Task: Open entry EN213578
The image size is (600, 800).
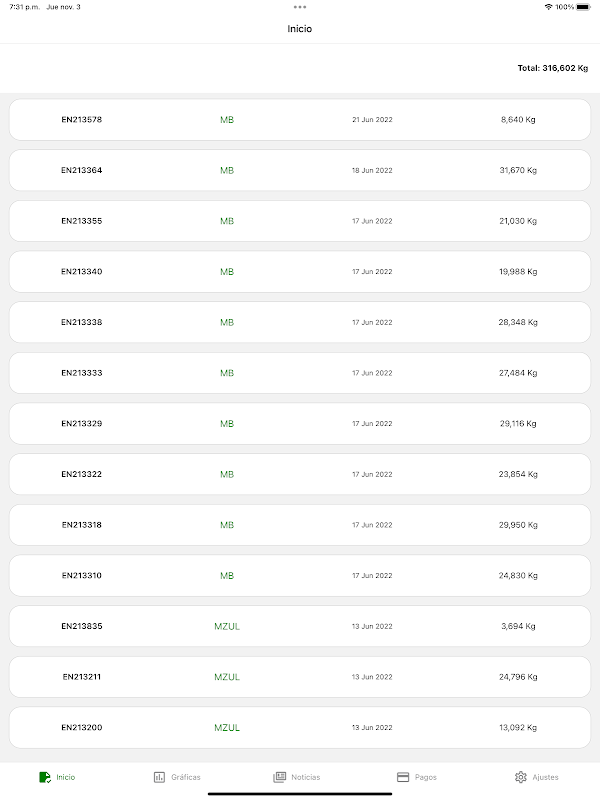Action: tap(300, 120)
